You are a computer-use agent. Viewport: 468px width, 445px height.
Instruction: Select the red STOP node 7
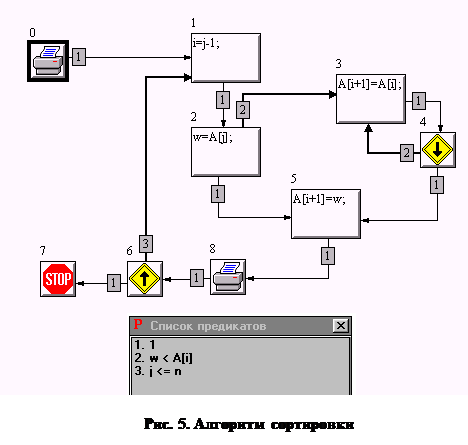click(x=58, y=279)
